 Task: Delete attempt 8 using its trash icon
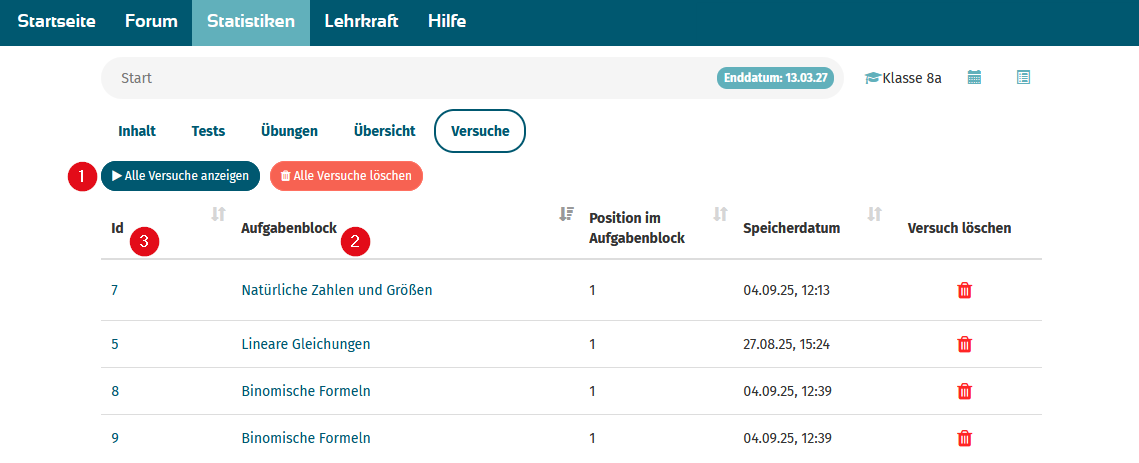(x=964, y=392)
